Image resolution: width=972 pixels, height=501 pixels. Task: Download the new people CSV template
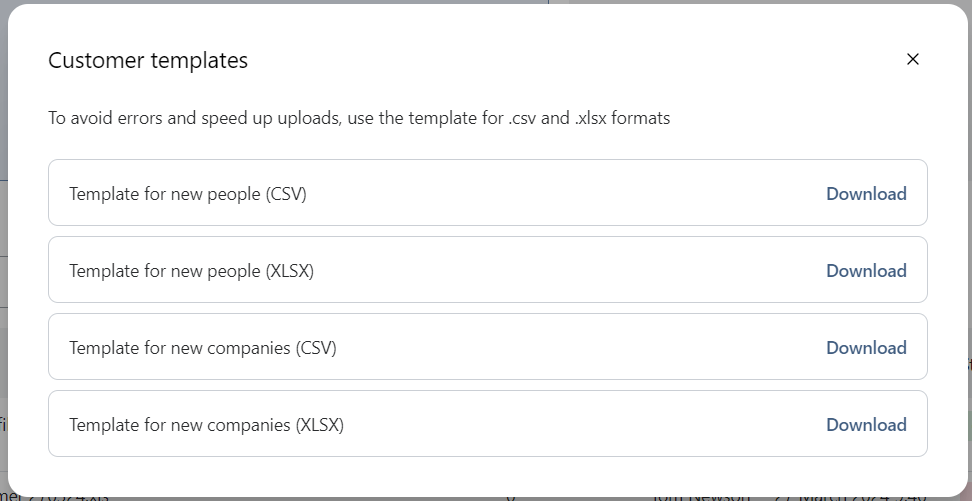coord(866,194)
